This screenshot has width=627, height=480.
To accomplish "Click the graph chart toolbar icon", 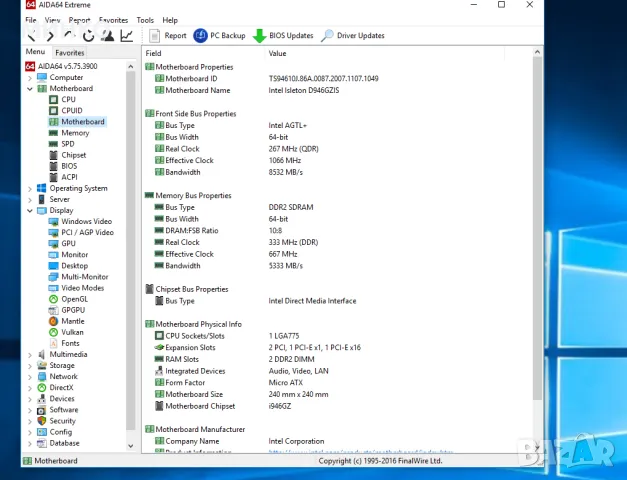I will pos(127,36).
